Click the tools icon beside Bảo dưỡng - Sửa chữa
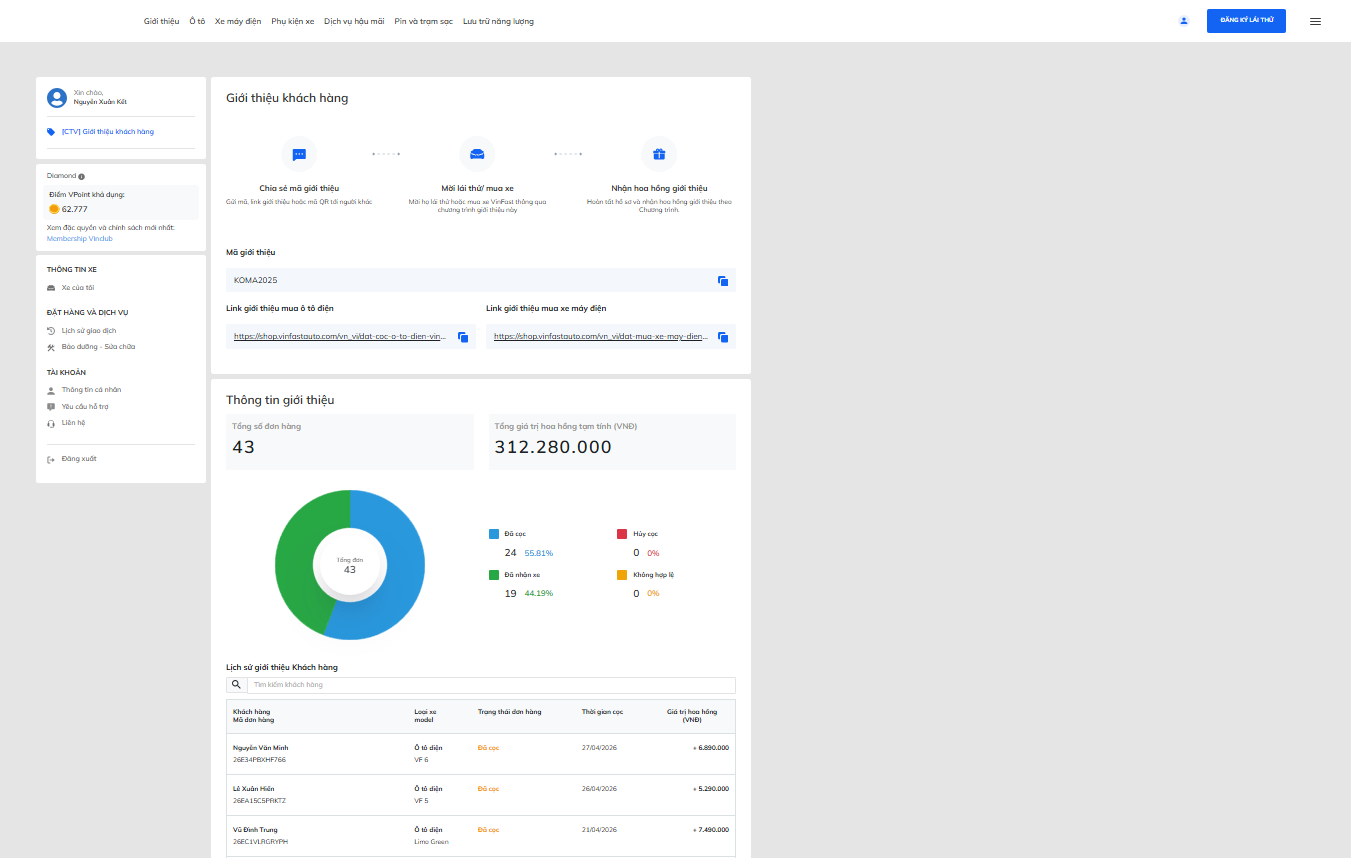The width and height of the screenshot is (1351, 858). coord(51,347)
